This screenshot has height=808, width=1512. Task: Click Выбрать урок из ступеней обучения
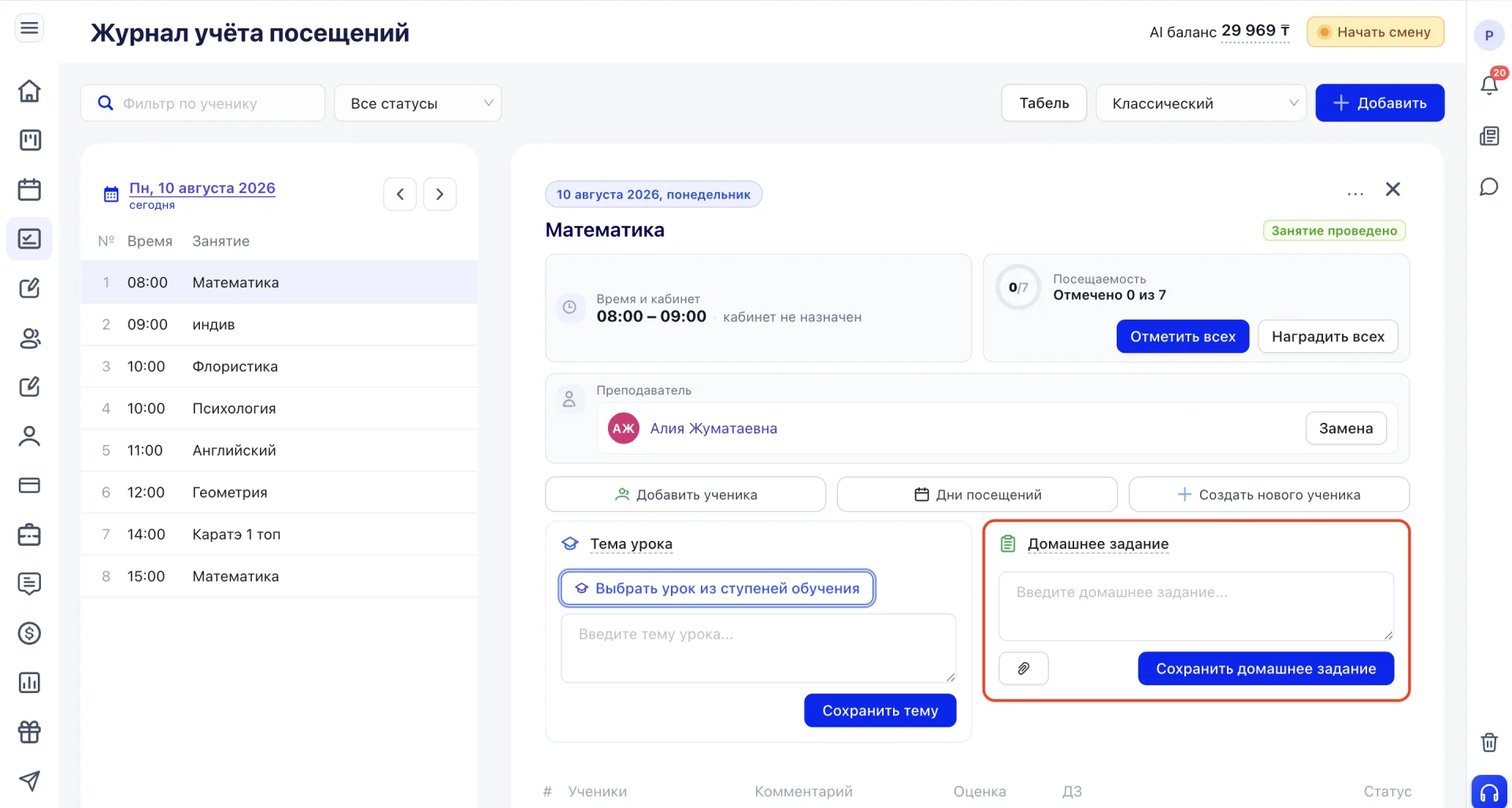(x=717, y=588)
